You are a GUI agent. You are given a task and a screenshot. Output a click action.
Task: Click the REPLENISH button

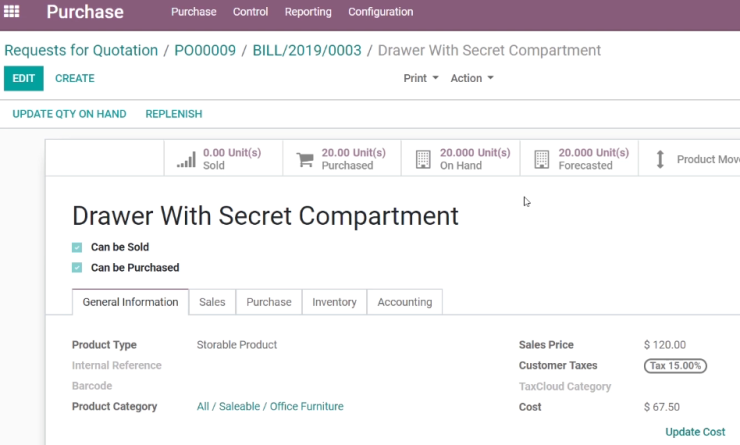coord(174,114)
